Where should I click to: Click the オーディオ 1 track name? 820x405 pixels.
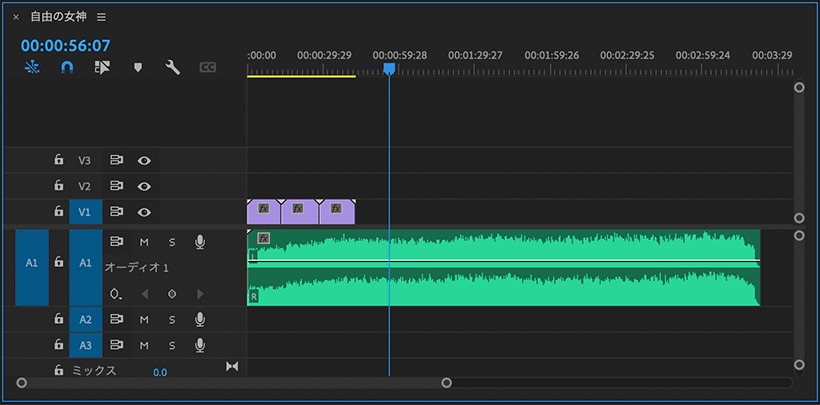(x=136, y=268)
